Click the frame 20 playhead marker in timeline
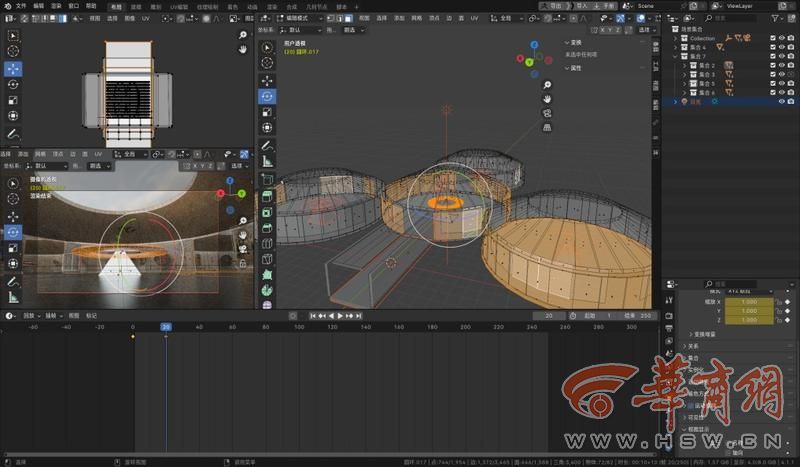Viewport: 800px width, 467px height. point(166,327)
